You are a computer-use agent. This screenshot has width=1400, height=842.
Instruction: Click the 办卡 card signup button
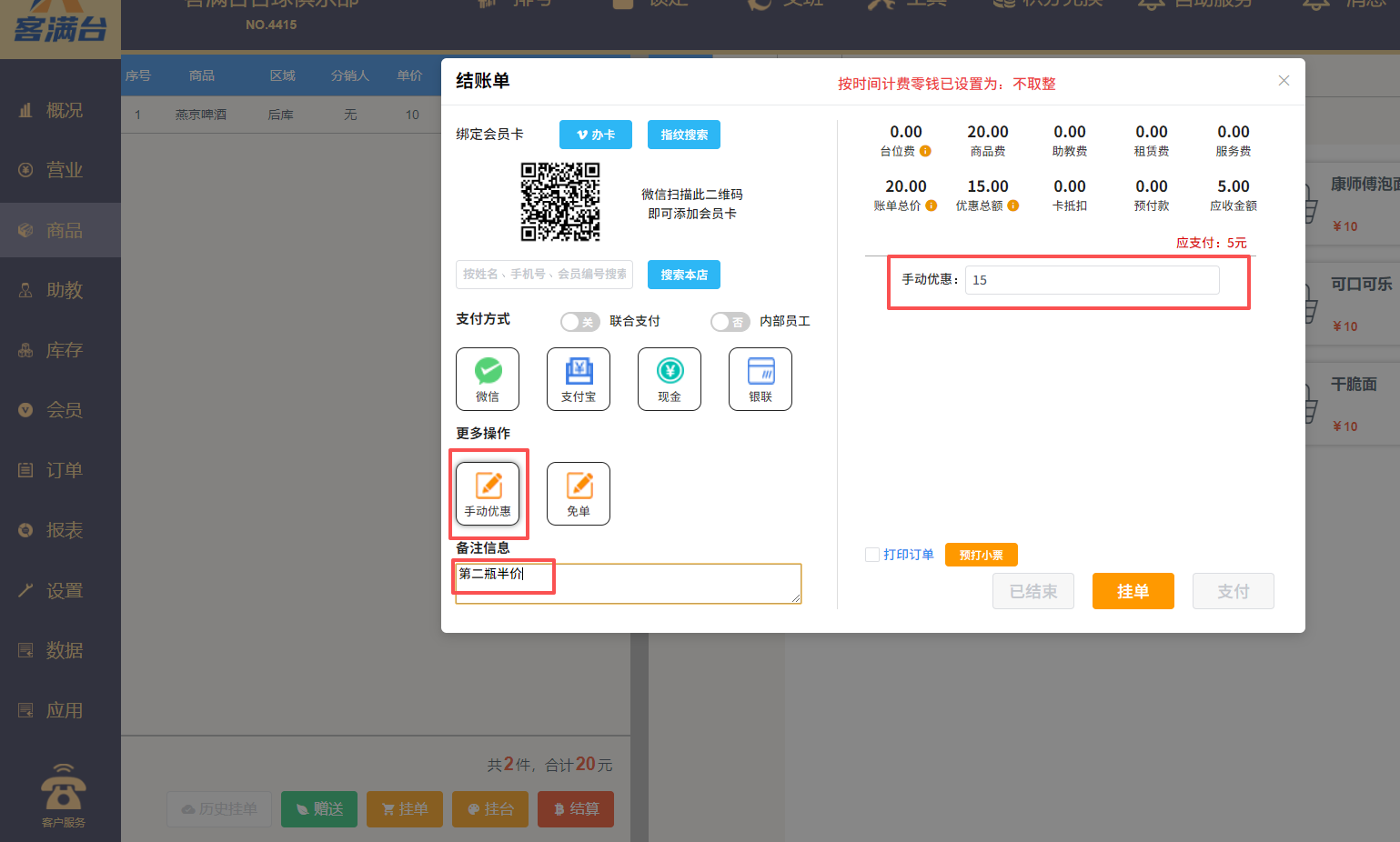click(596, 135)
